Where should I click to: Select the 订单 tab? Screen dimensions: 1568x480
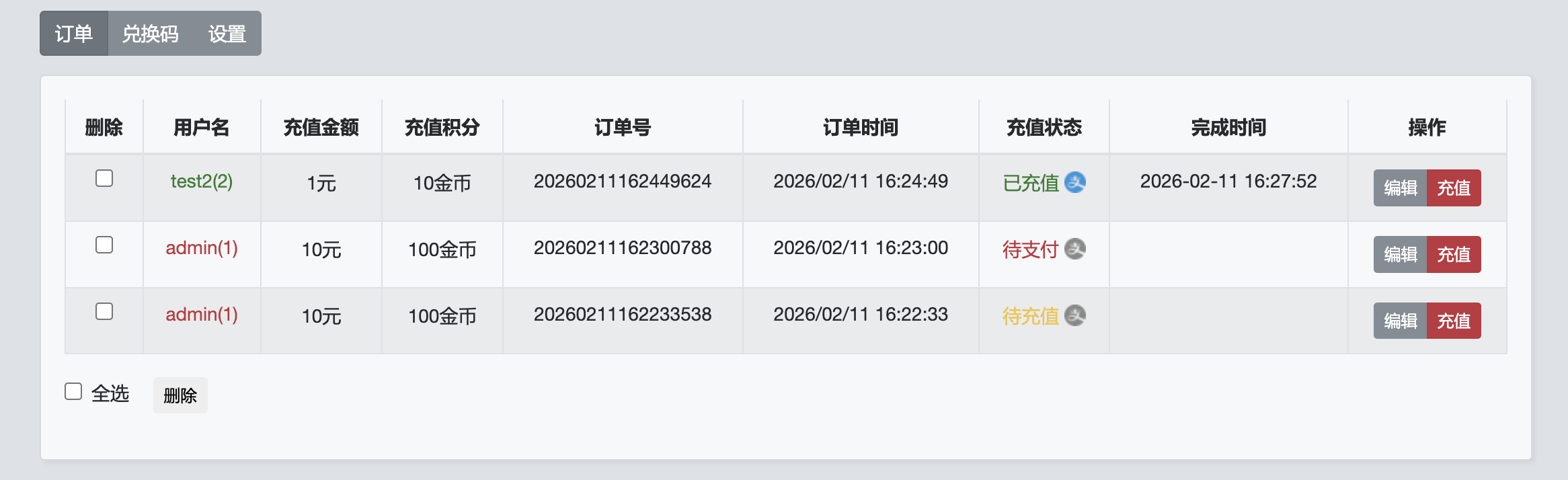(x=75, y=34)
